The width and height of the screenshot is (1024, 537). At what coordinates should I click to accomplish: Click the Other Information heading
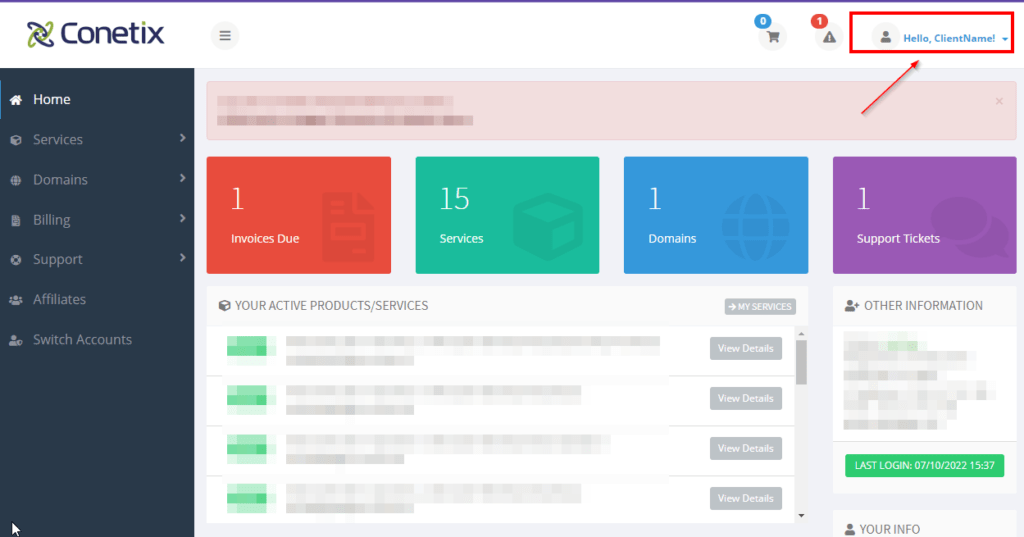(x=923, y=306)
